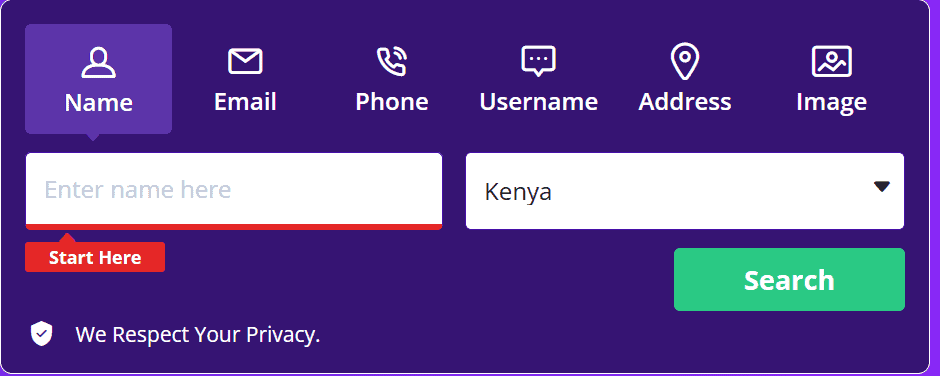Click the speech bubble icon above Username
Screen dimensions: 940x376
coord(538,61)
